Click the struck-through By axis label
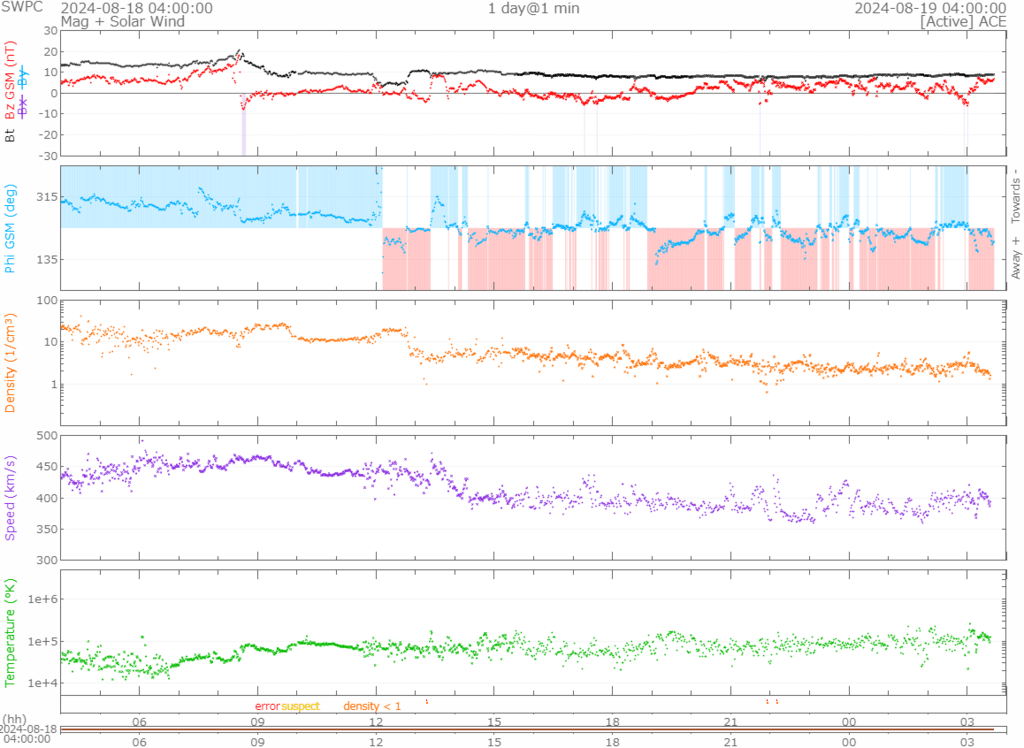The height and width of the screenshot is (748, 1024). click(x=23, y=77)
